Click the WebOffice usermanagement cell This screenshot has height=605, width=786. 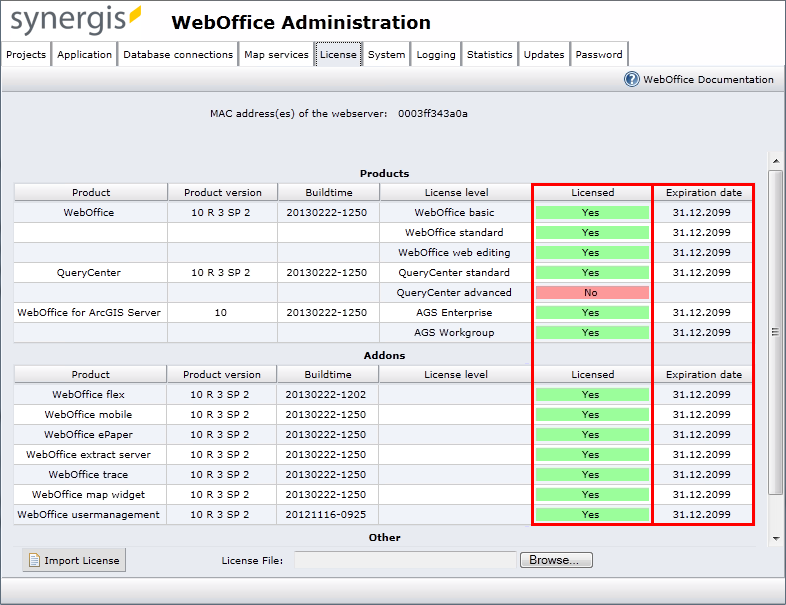(89, 515)
